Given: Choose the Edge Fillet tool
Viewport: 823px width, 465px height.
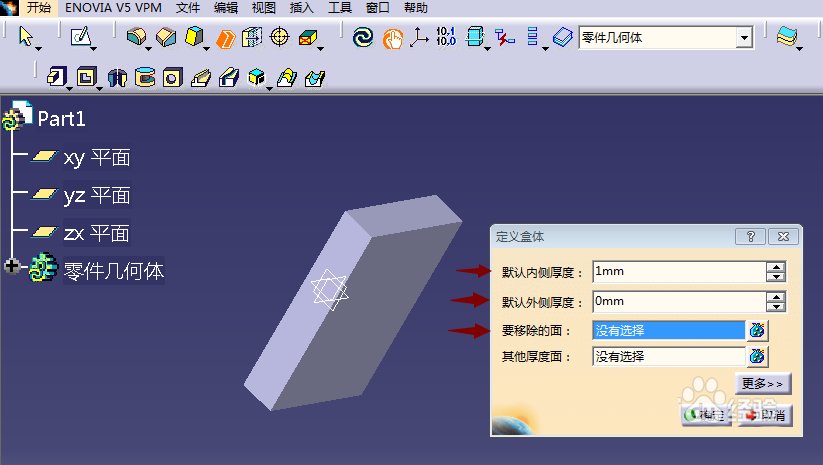Looking at the screenshot, I should coord(136,37).
